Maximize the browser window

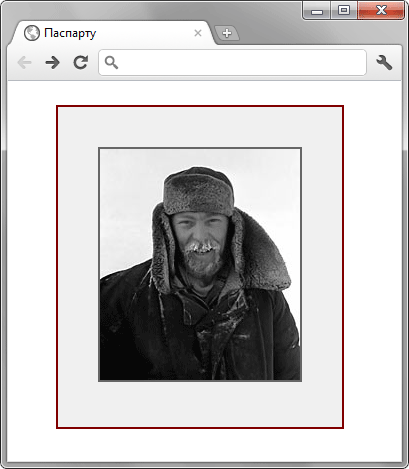[344, 11]
